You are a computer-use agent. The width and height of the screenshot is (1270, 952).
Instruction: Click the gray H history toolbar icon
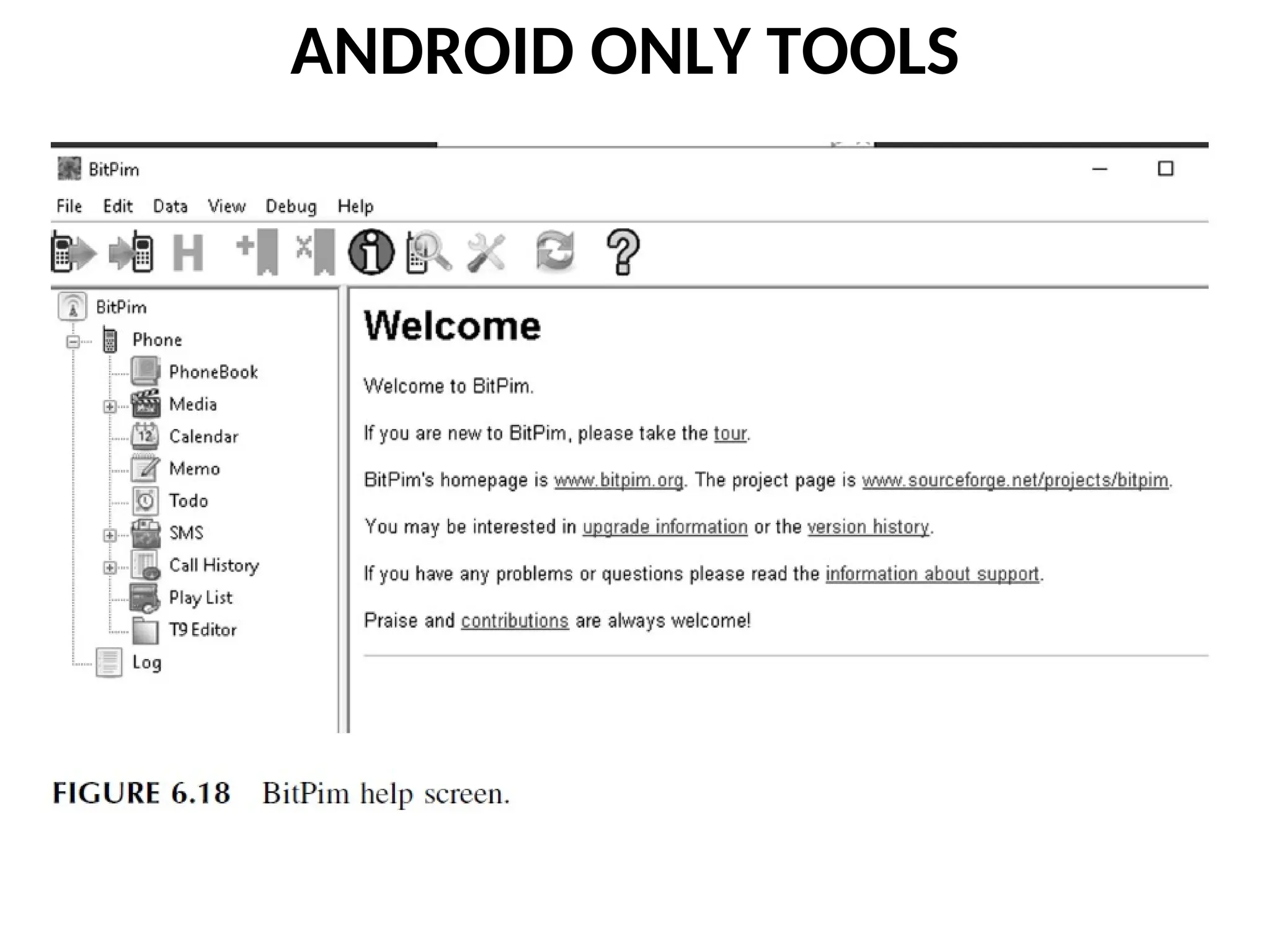pyautogui.click(x=188, y=252)
